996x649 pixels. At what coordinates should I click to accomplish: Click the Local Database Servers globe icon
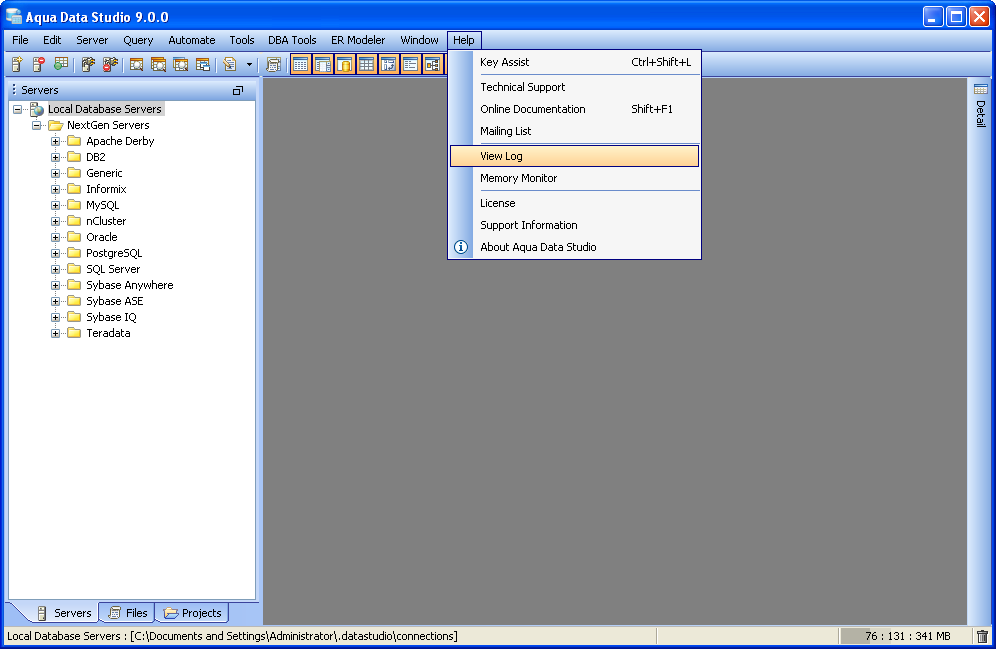(x=37, y=109)
